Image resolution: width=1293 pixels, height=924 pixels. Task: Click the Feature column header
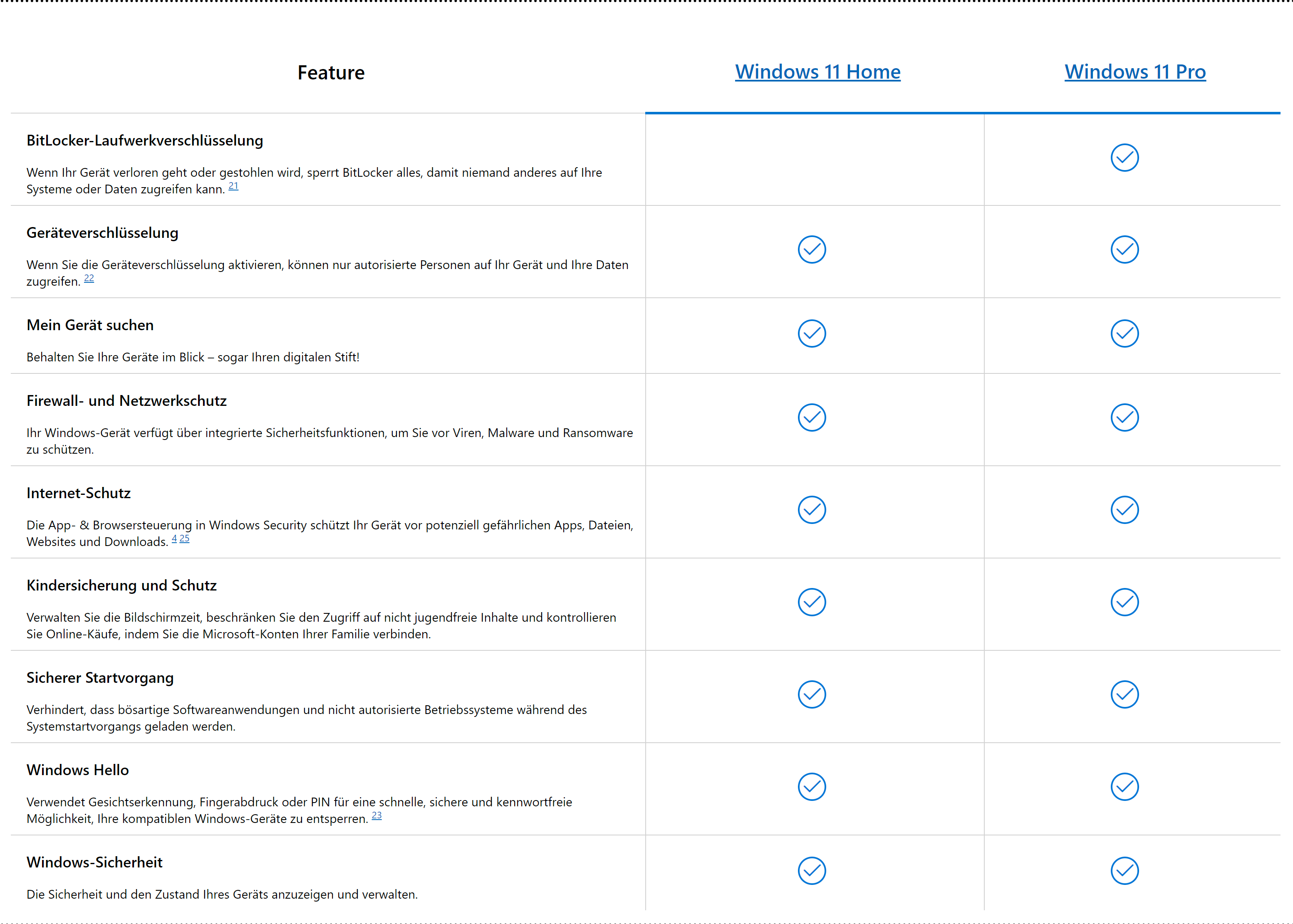[x=331, y=73]
